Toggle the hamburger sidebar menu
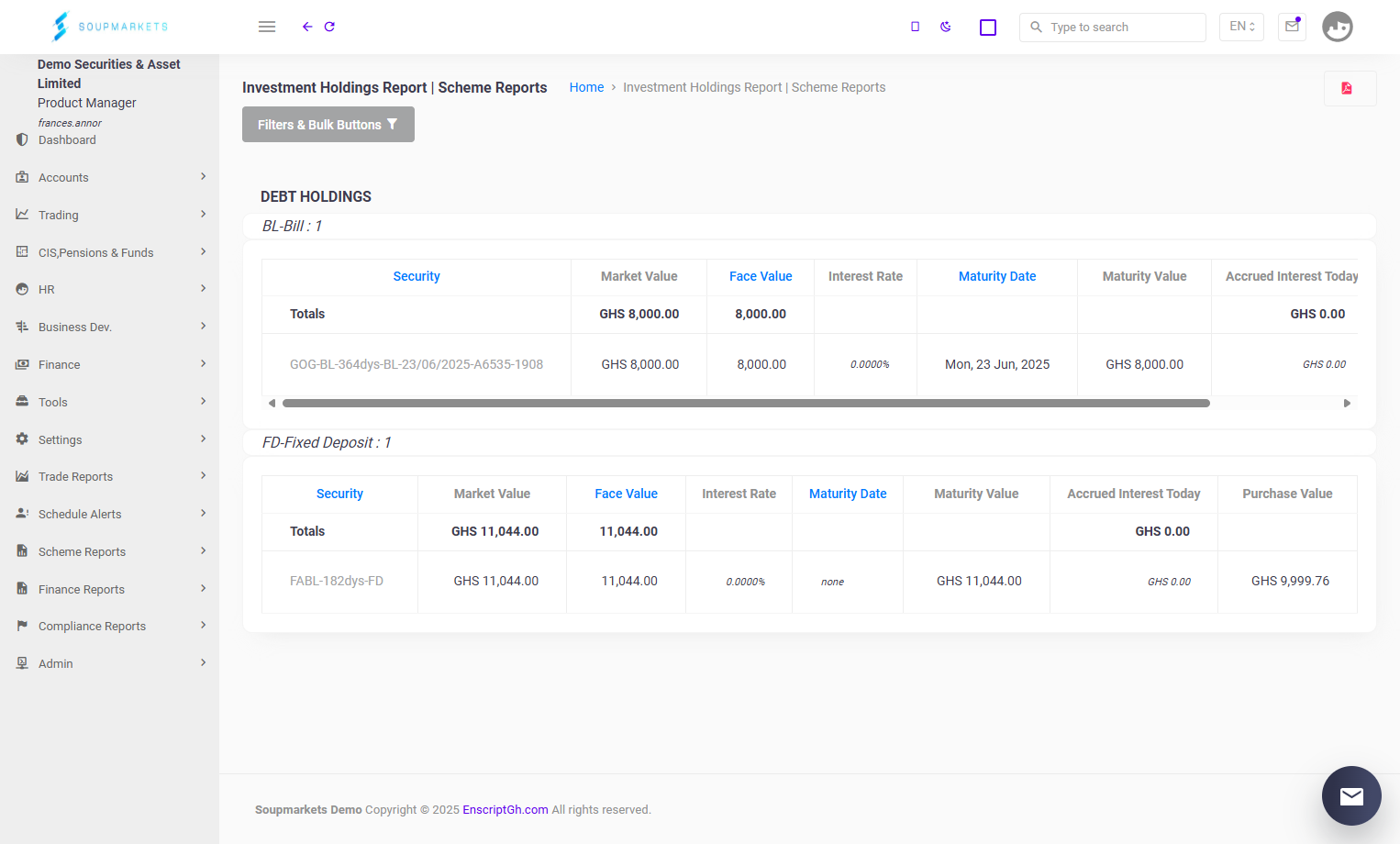This screenshot has height=844, width=1400. click(x=267, y=27)
